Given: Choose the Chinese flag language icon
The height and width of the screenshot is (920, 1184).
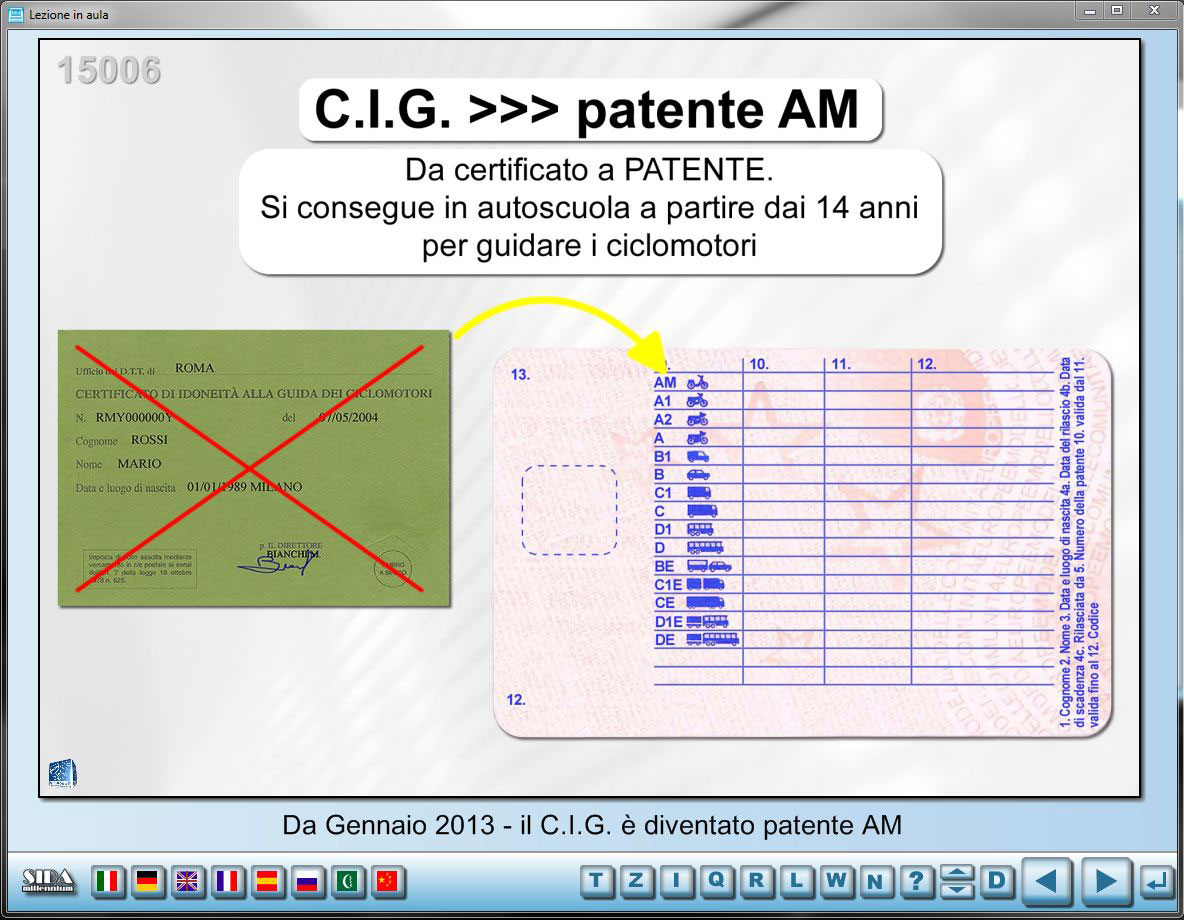Looking at the screenshot, I should tap(388, 883).
